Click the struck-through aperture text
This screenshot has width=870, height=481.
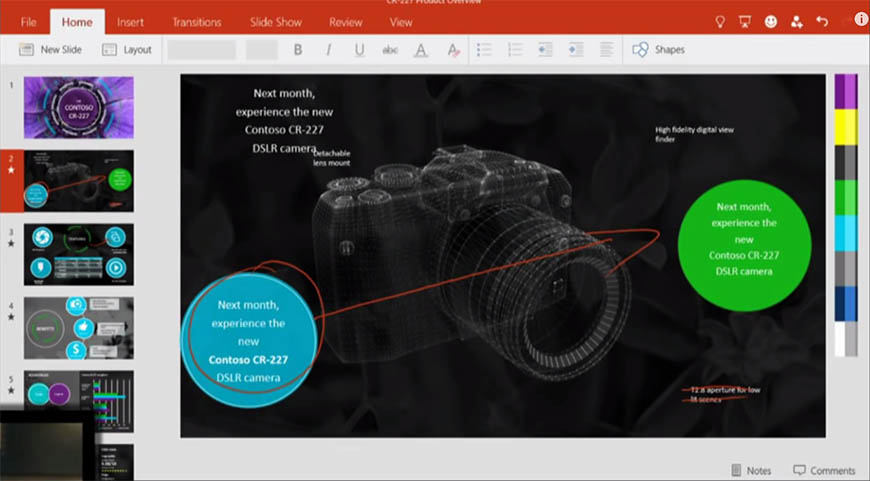[x=721, y=394]
